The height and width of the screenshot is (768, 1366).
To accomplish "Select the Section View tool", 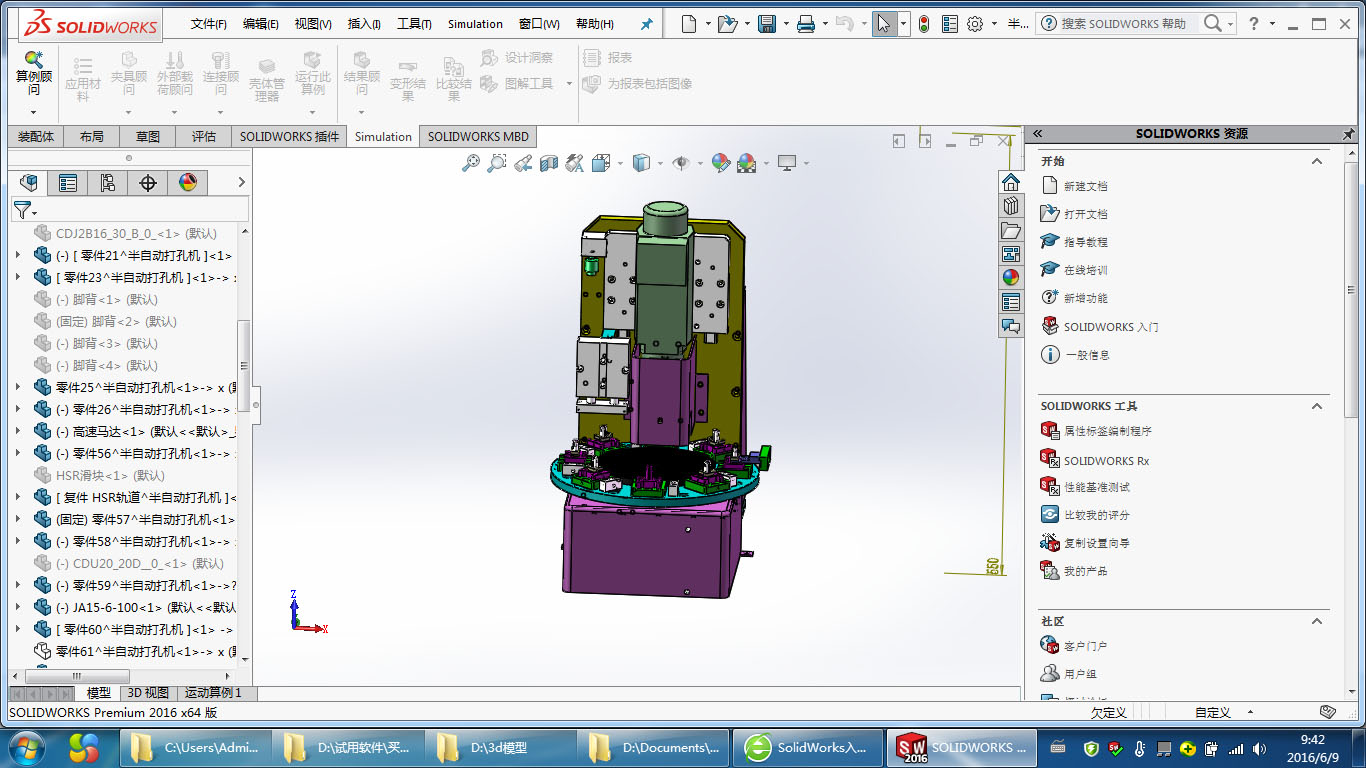I will click(x=548, y=163).
